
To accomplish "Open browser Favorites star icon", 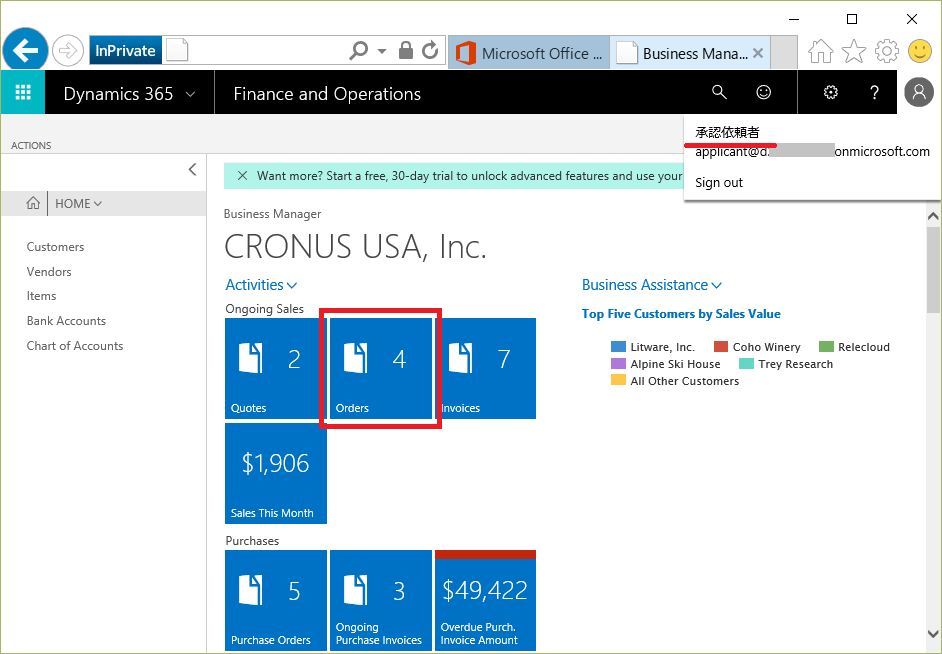I will [854, 52].
